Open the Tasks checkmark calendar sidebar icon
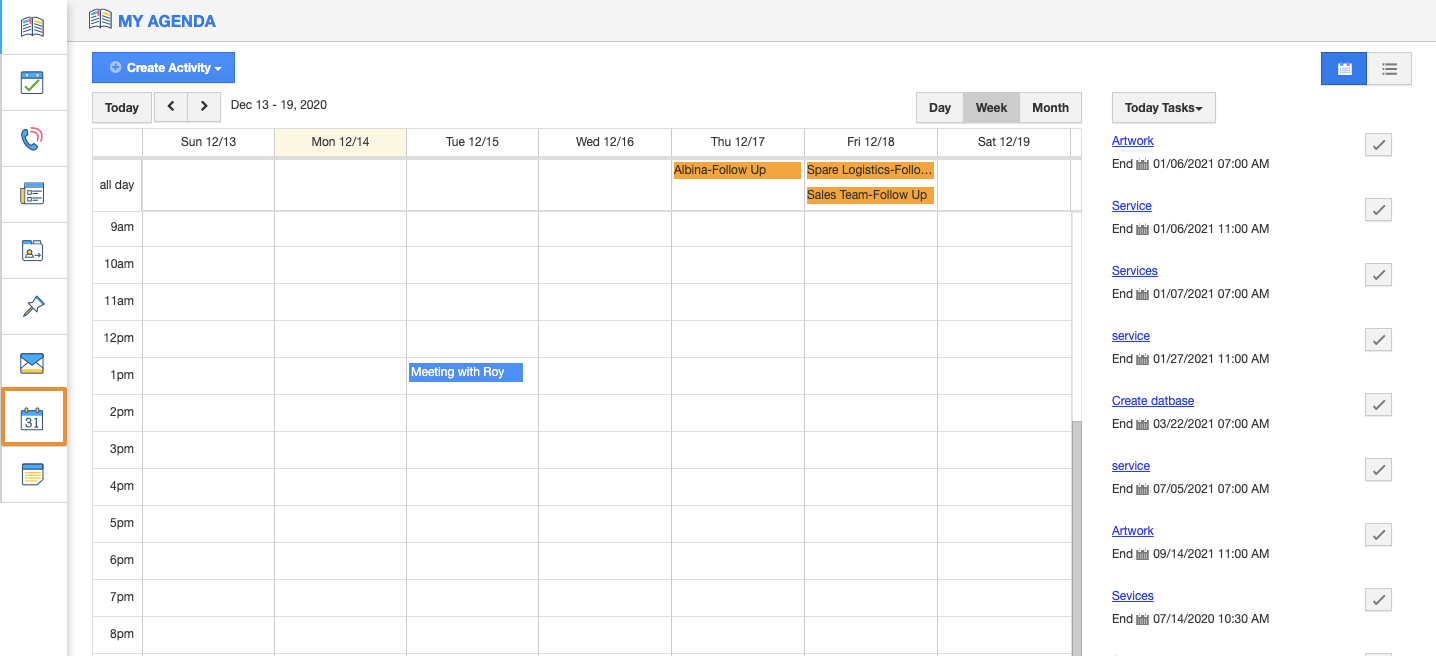1436x656 pixels. [x=33, y=82]
